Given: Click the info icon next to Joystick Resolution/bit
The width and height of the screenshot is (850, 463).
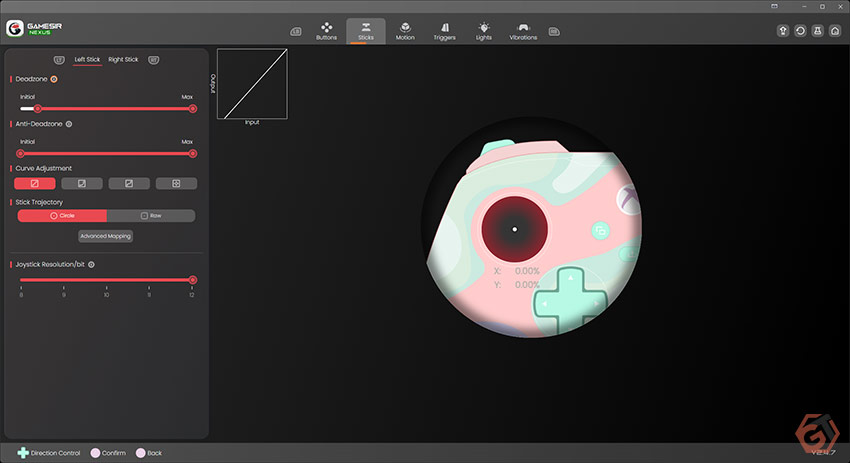Looking at the screenshot, I should tap(92, 265).
